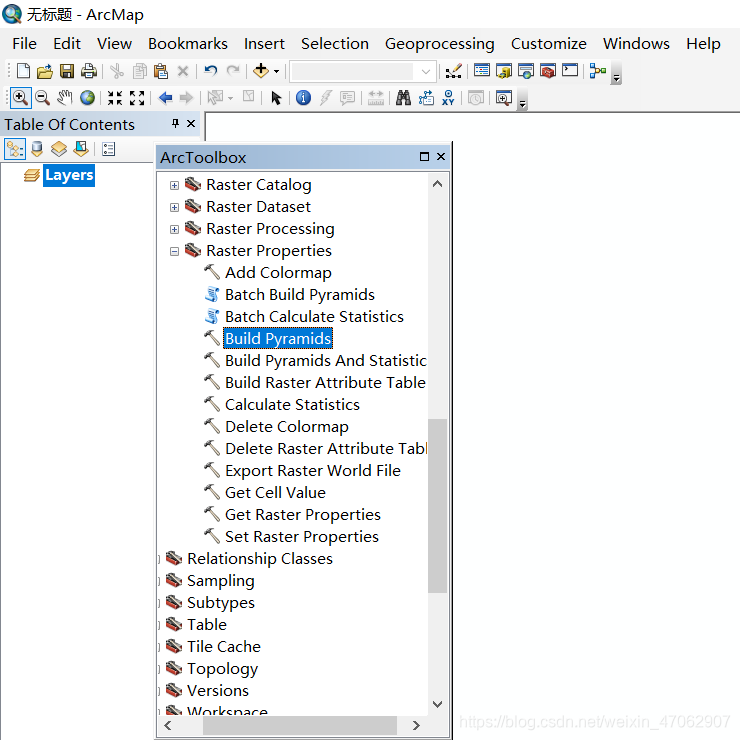
Task: Toggle List By Drawing Order view
Action: click(15, 149)
